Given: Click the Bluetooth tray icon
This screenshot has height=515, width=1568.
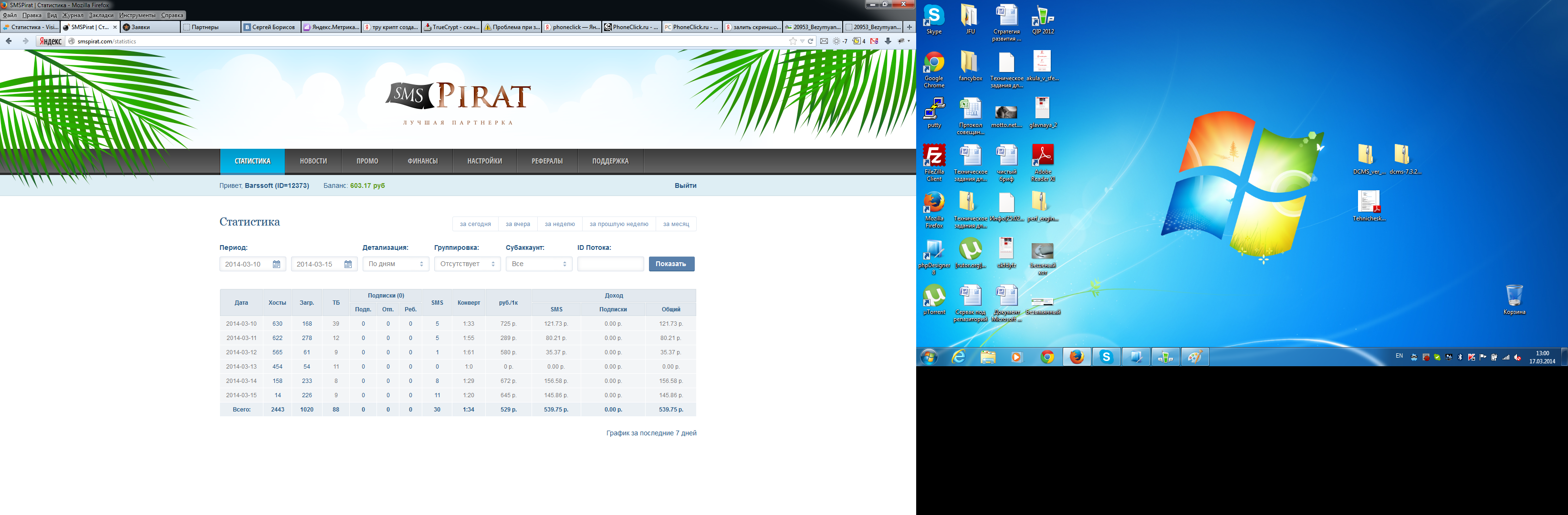Looking at the screenshot, I should point(1460,358).
